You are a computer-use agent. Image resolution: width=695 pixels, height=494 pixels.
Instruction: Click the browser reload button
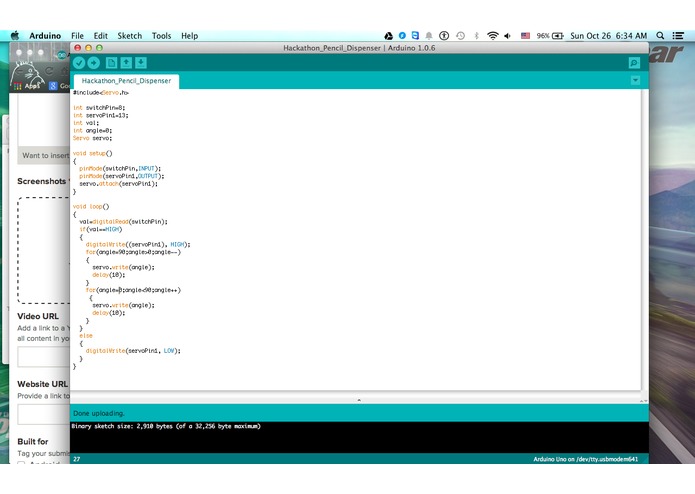pos(49,70)
